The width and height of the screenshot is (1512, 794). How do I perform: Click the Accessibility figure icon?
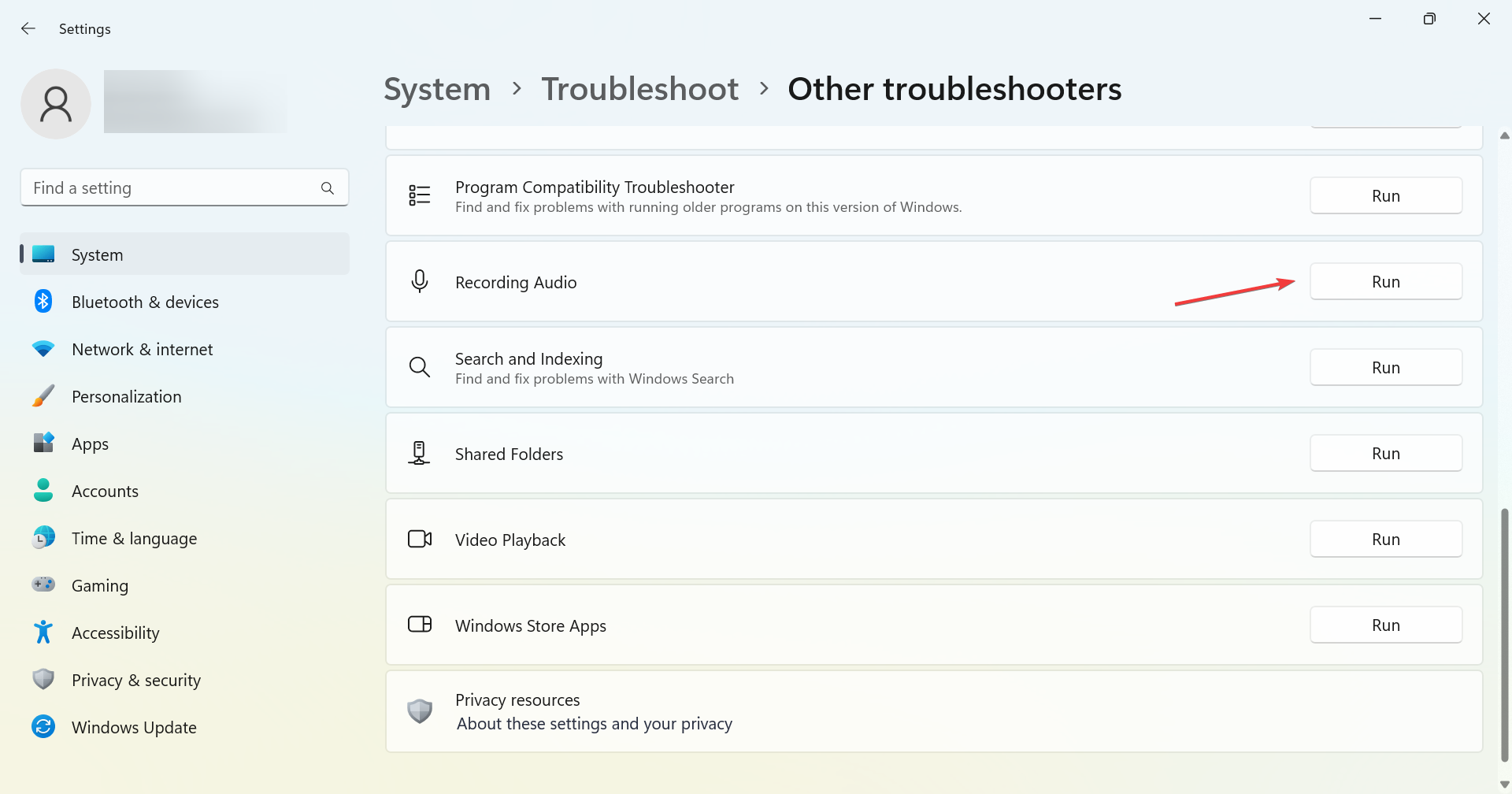(x=43, y=633)
